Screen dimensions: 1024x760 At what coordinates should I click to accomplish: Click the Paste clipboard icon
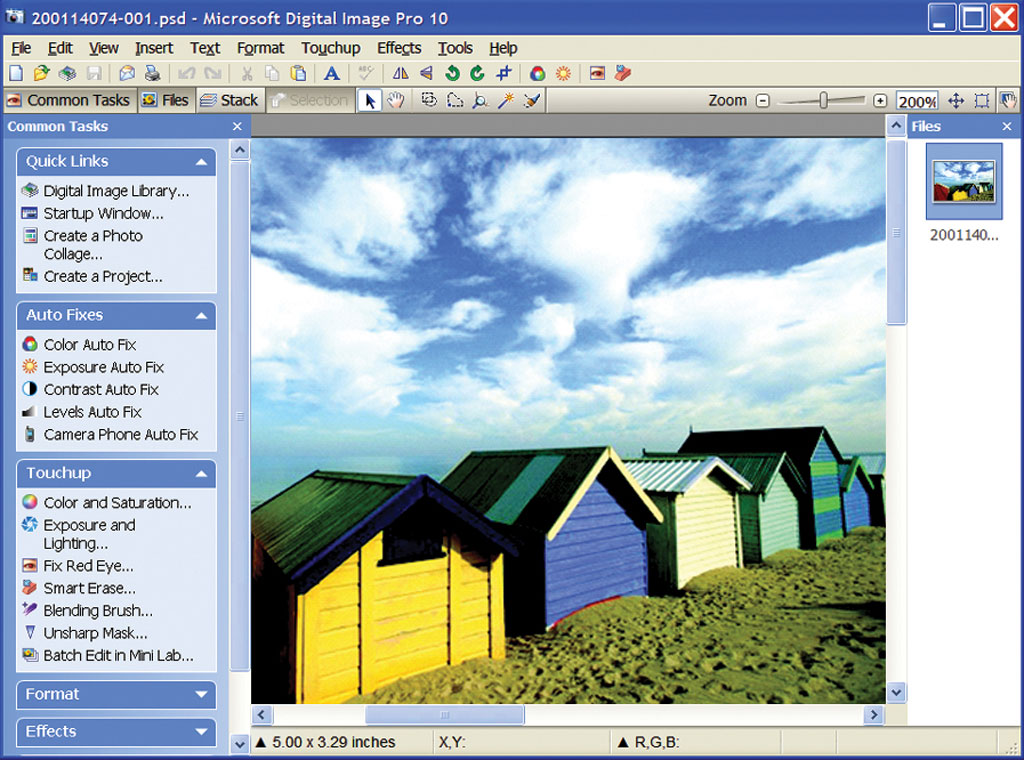(x=298, y=73)
